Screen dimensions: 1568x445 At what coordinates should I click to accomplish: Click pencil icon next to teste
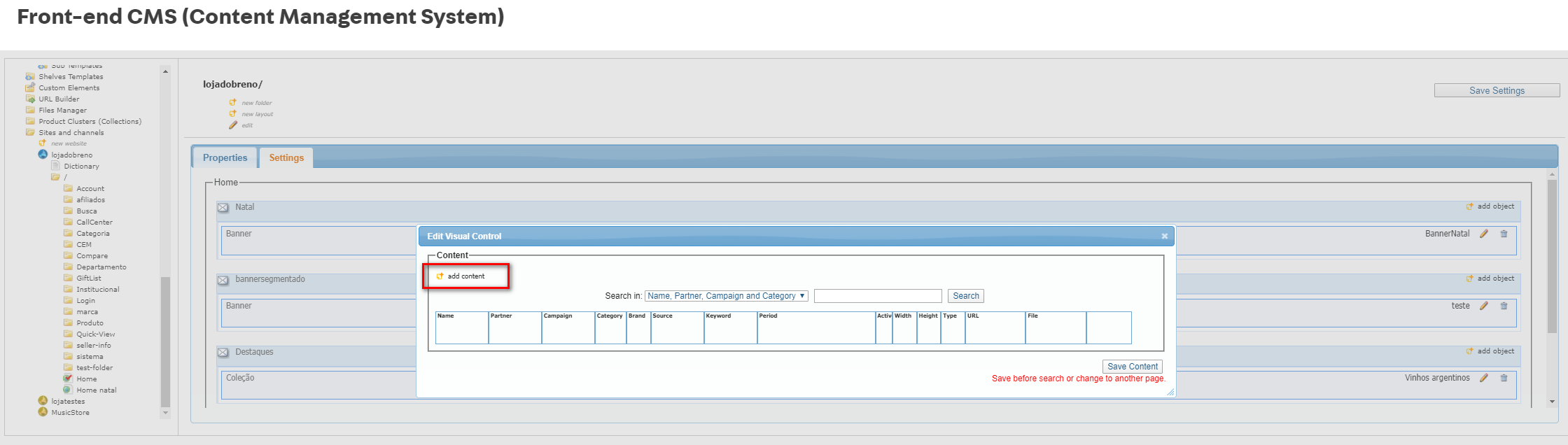tap(1483, 306)
